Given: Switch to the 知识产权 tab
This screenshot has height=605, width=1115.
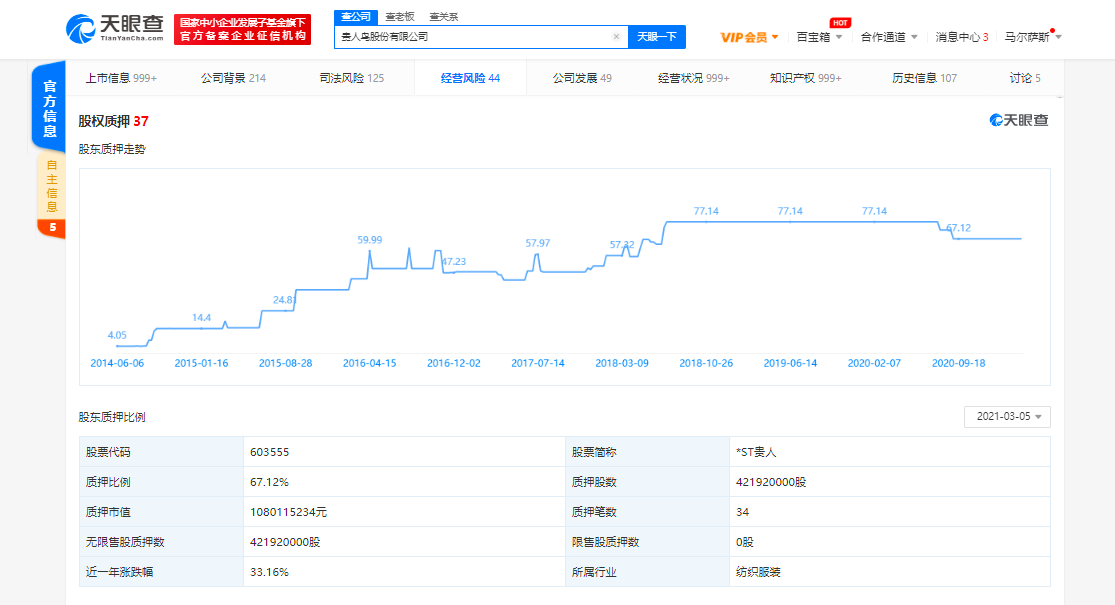Looking at the screenshot, I should point(805,78).
